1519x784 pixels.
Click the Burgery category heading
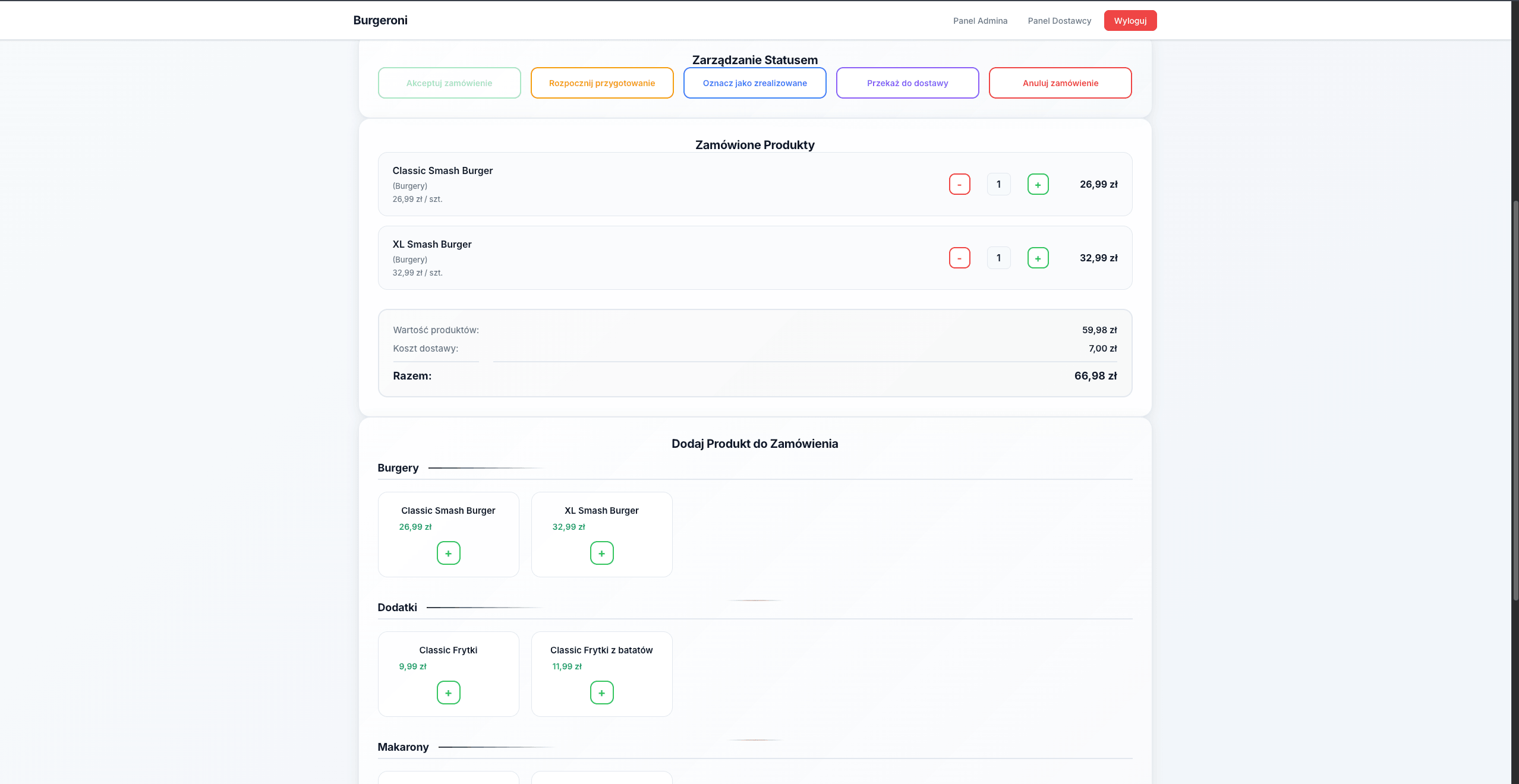pos(398,468)
